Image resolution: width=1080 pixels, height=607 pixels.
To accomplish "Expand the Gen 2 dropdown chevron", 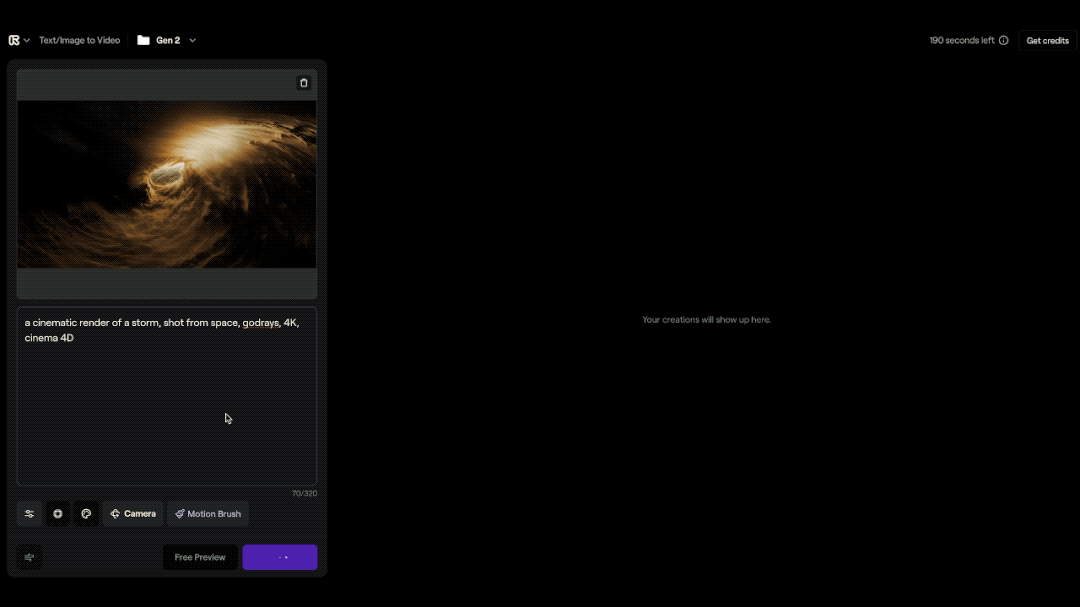I will (193, 40).
